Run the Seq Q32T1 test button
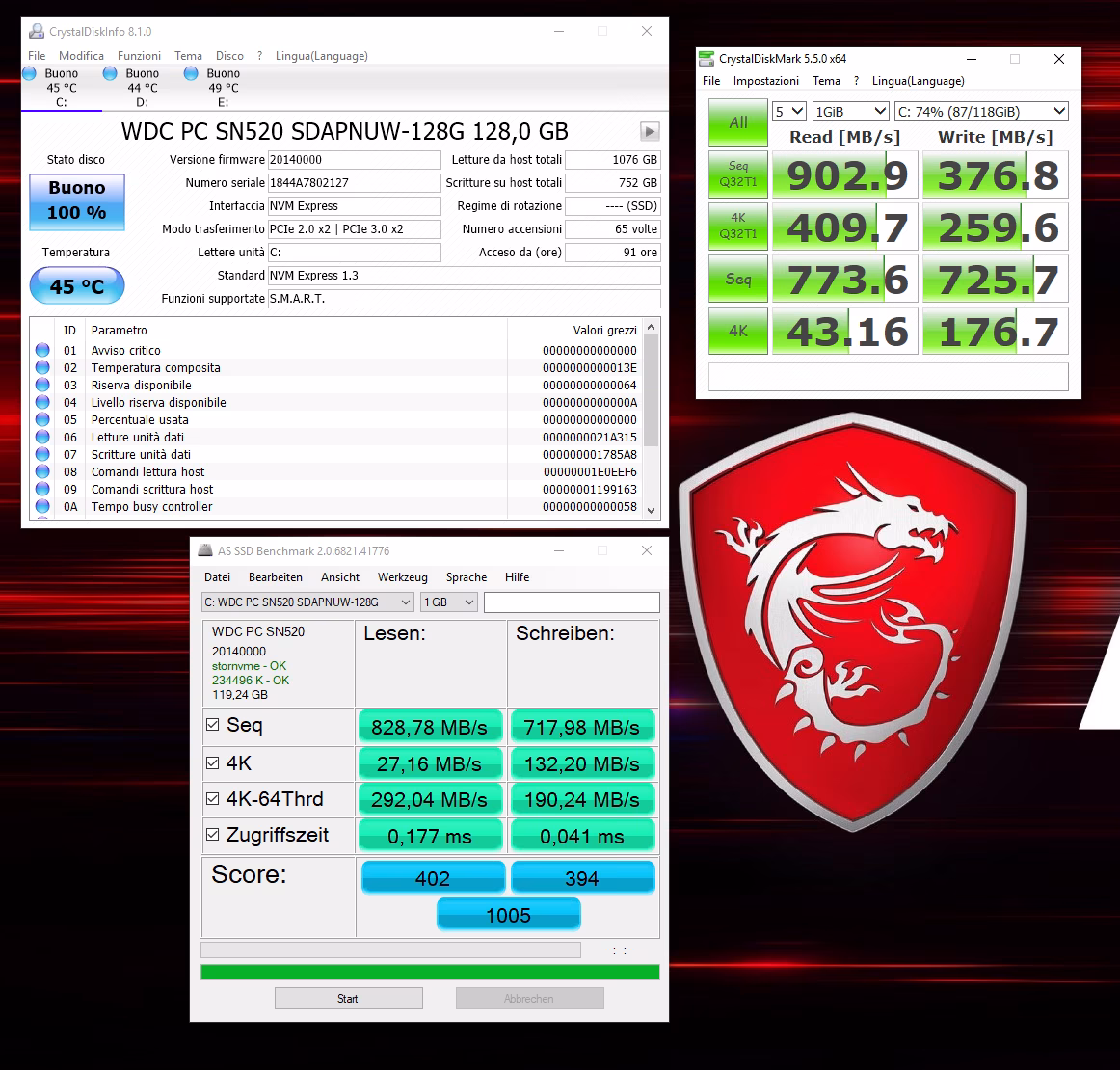The height and width of the screenshot is (1070, 1120). click(x=738, y=174)
